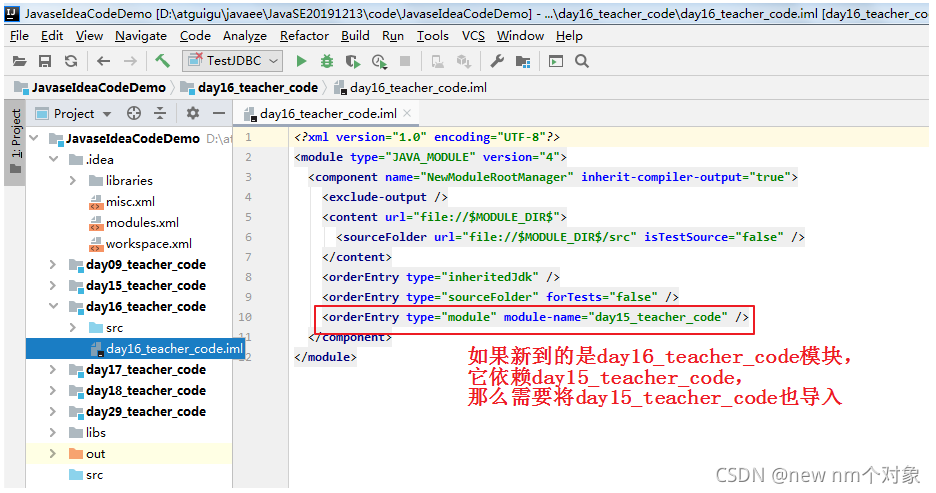Open the TestJDBC run configuration dropdown
Viewport: 936px width, 493px height.
tap(233, 61)
